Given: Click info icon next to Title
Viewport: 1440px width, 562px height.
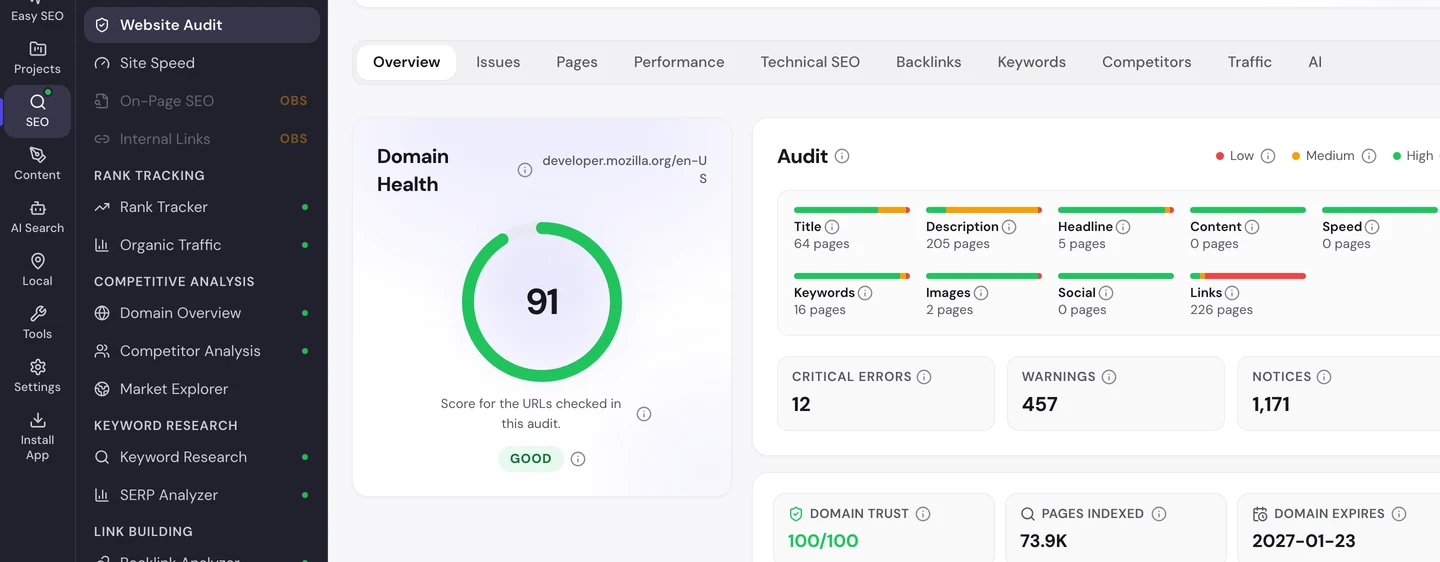Looking at the screenshot, I should tap(832, 227).
